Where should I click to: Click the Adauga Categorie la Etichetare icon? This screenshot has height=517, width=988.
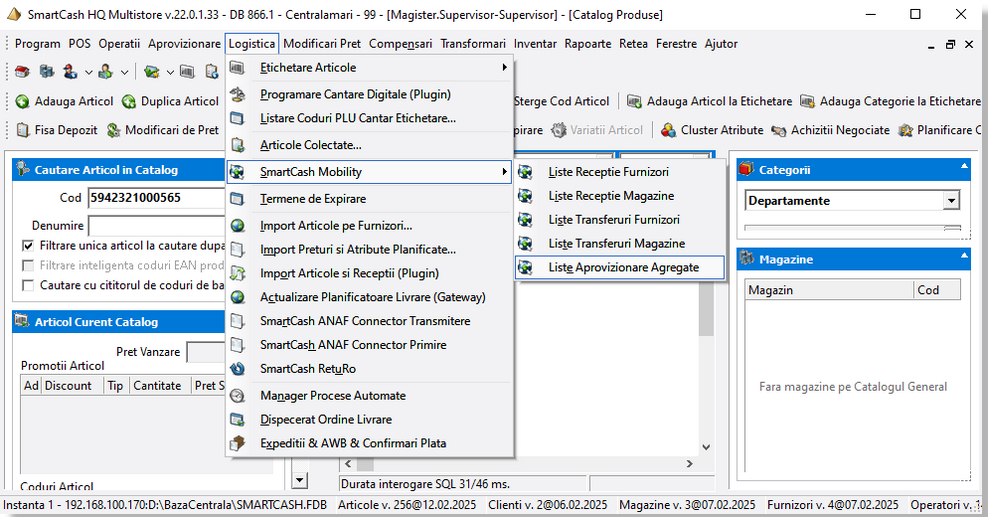[x=807, y=101]
